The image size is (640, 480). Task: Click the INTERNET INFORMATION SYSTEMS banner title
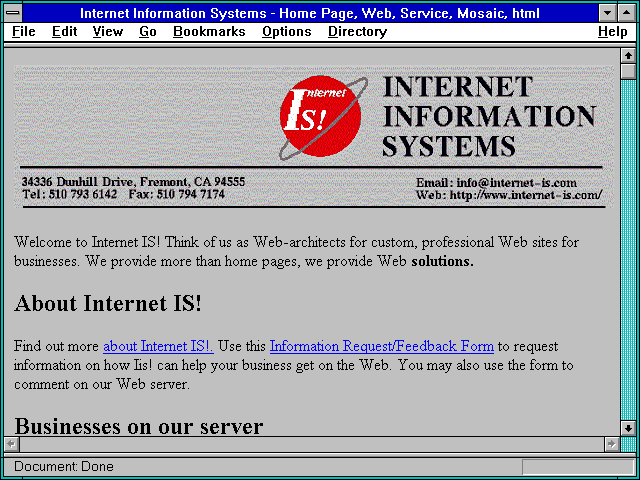pos(489,117)
